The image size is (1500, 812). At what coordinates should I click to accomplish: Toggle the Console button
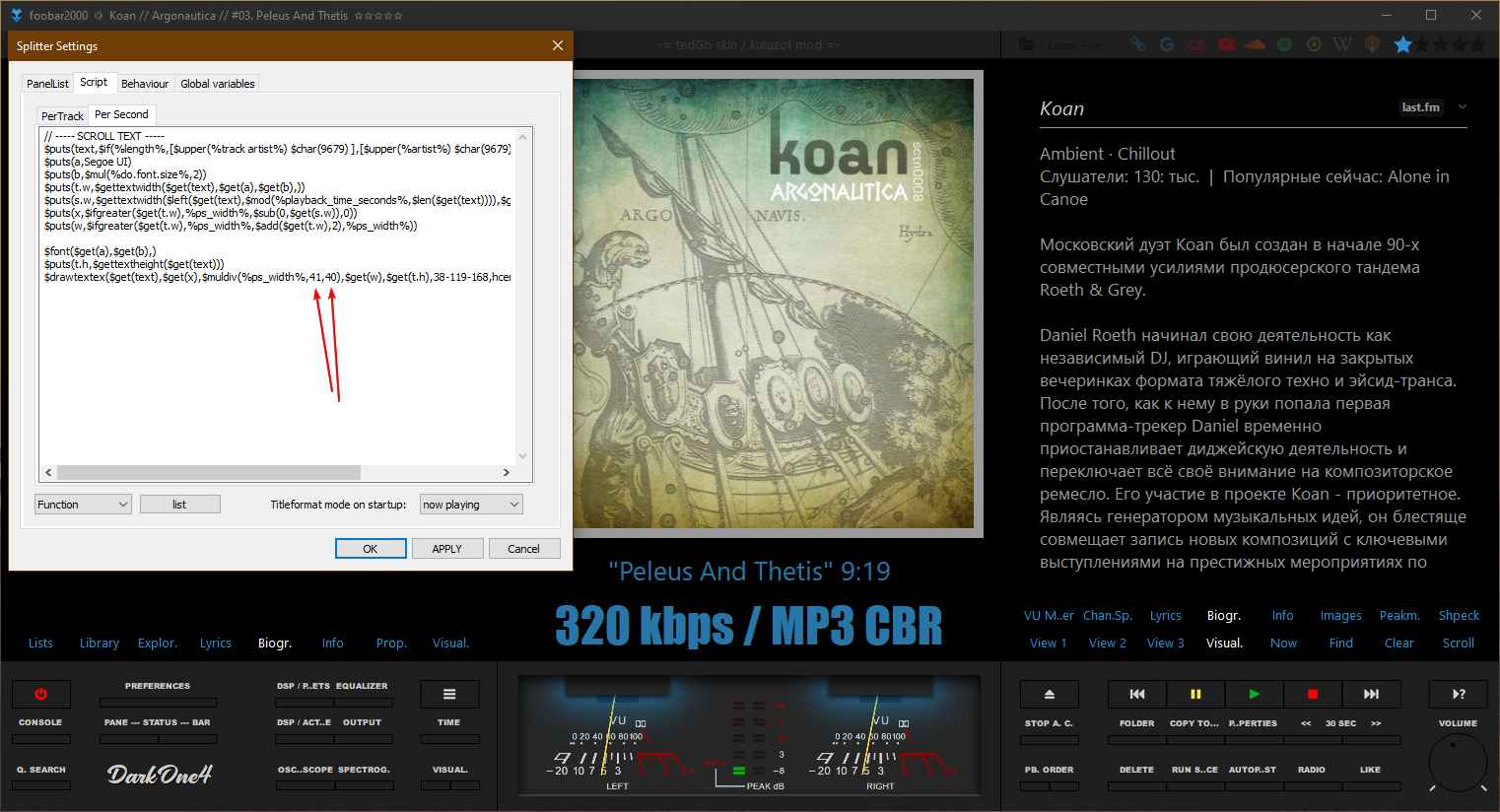(x=40, y=739)
